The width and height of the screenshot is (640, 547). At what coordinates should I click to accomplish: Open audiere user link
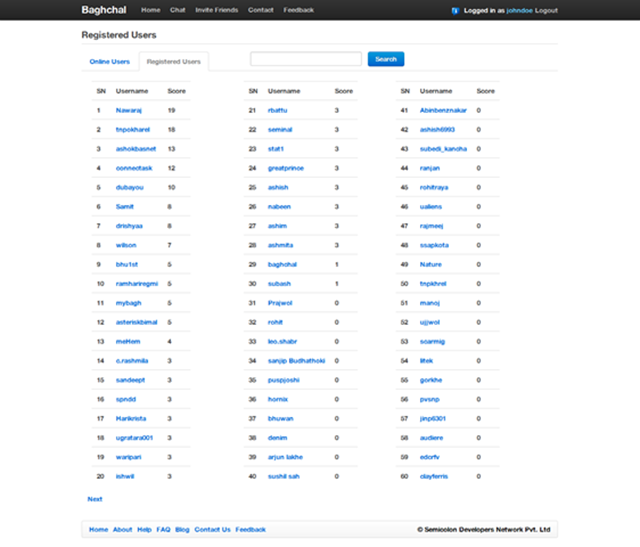[x=431, y=438]
